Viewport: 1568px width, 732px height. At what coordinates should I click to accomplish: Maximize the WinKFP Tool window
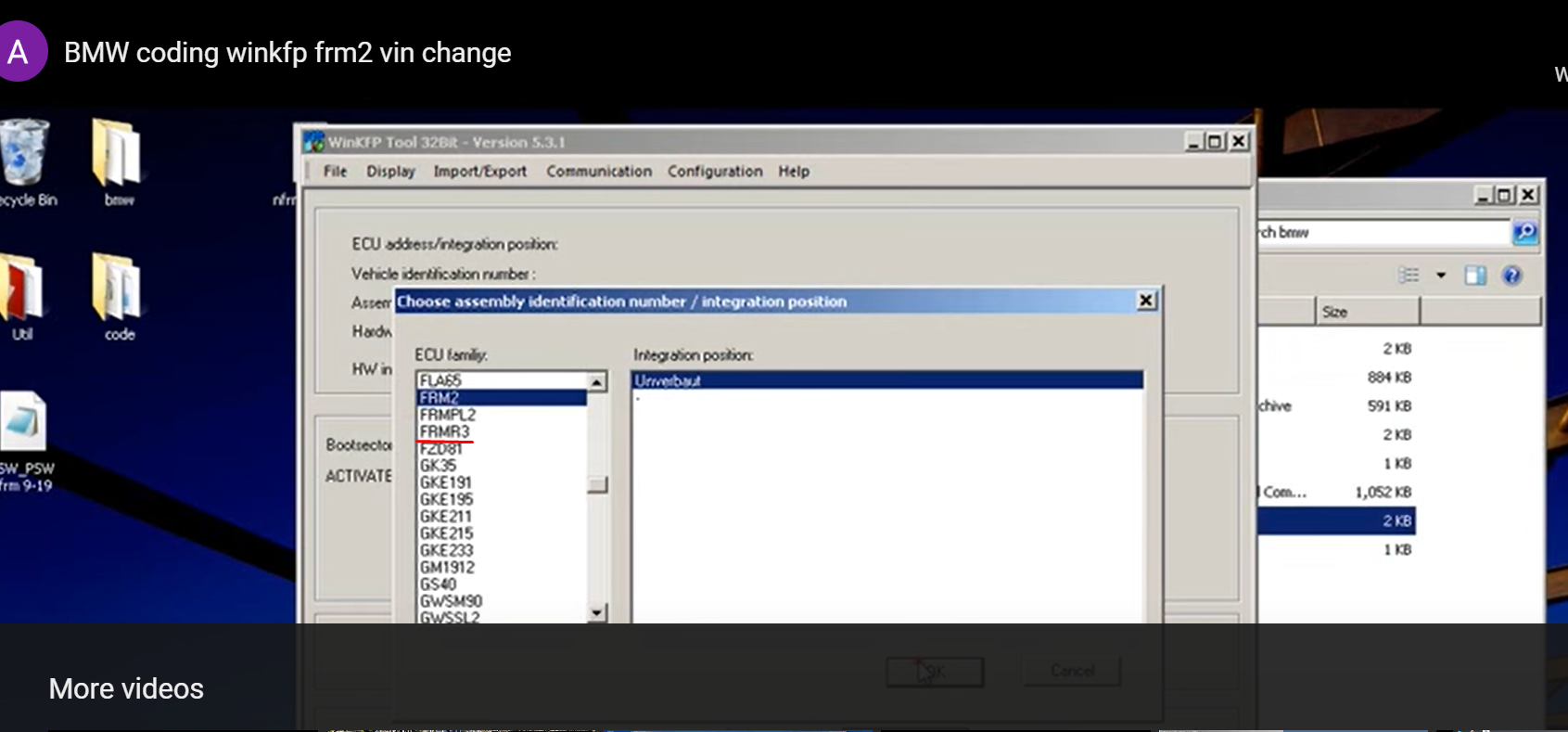tap(1214, 142)
